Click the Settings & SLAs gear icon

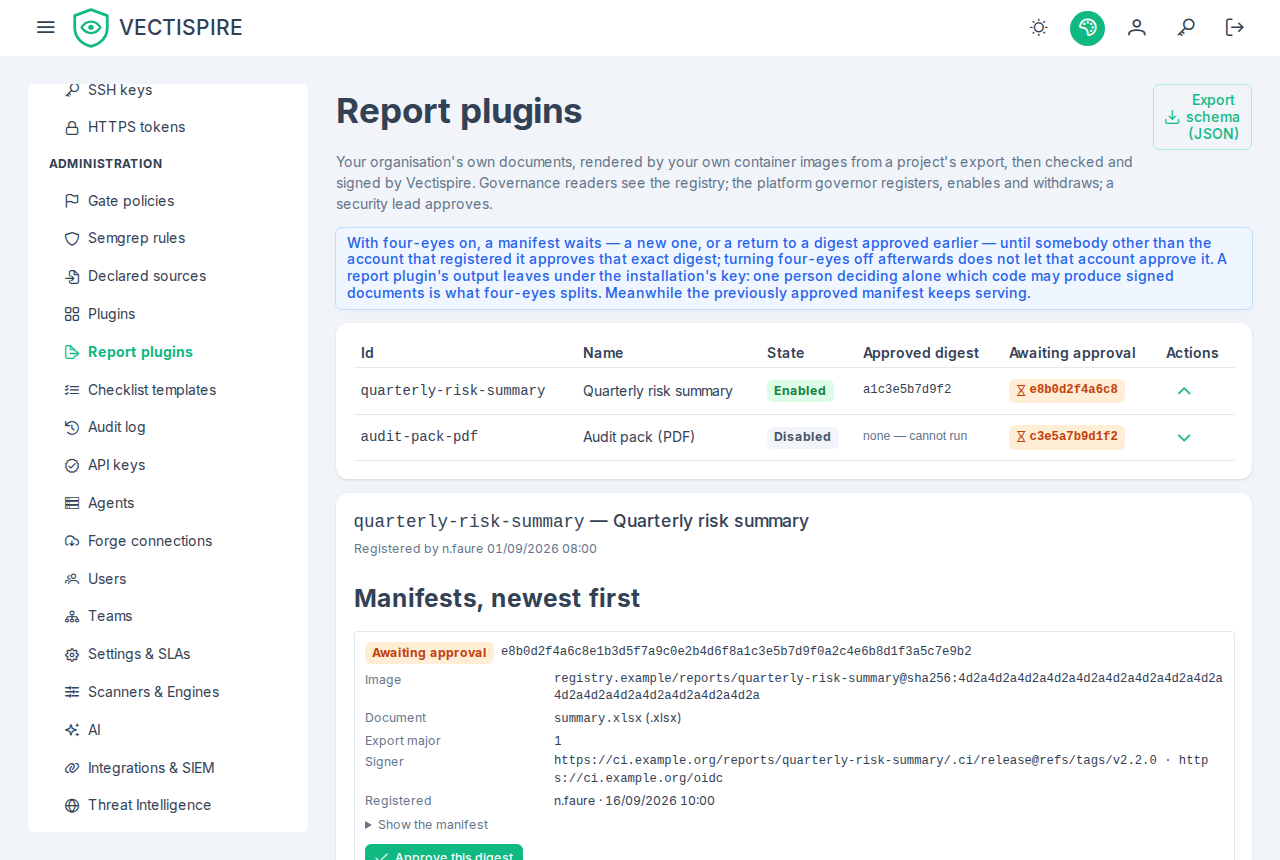(72, 654)
